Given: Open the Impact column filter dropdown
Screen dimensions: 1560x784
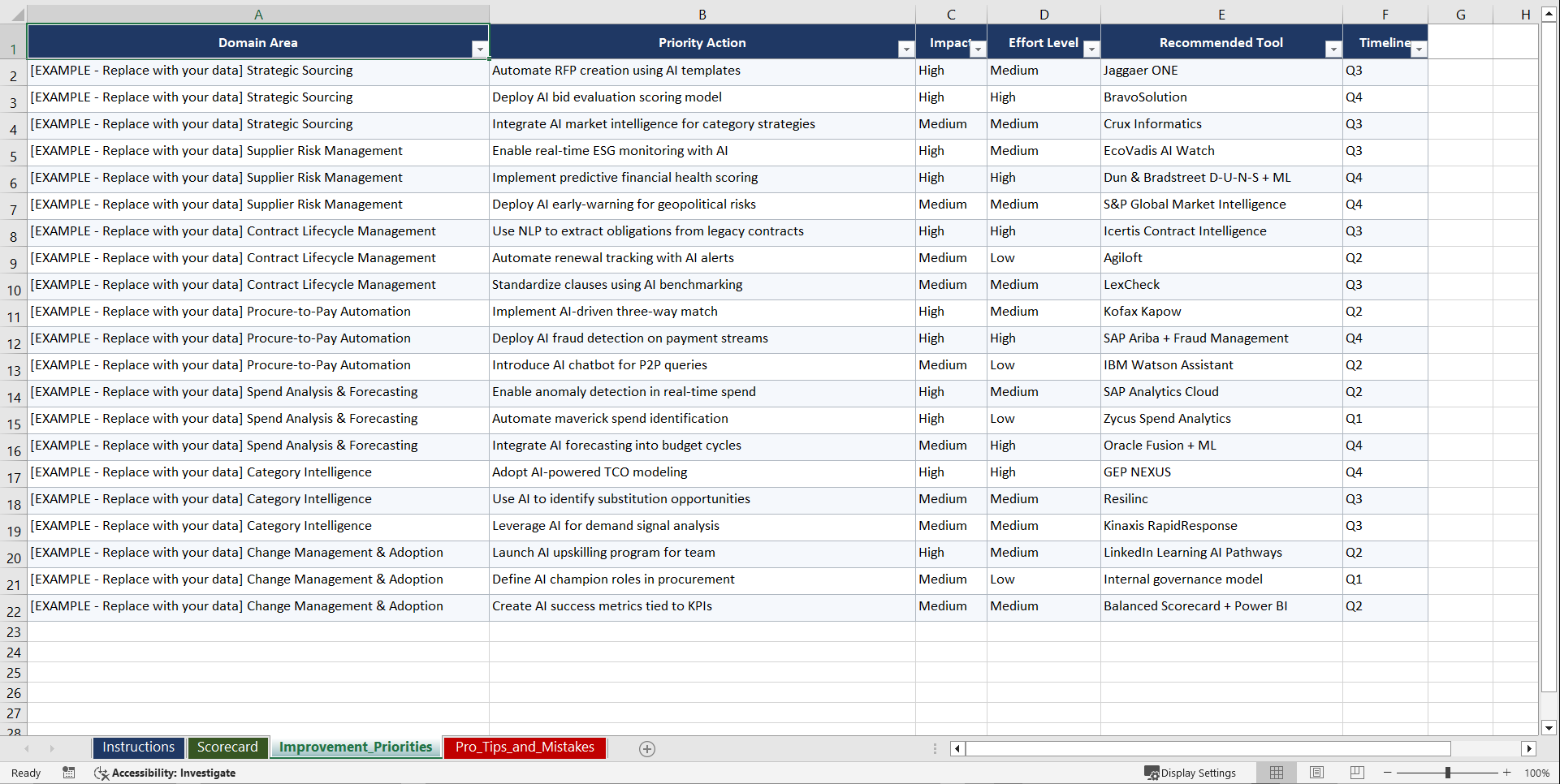Looking at the screenshot, I should pyautogui.click(x=978, y=49).
